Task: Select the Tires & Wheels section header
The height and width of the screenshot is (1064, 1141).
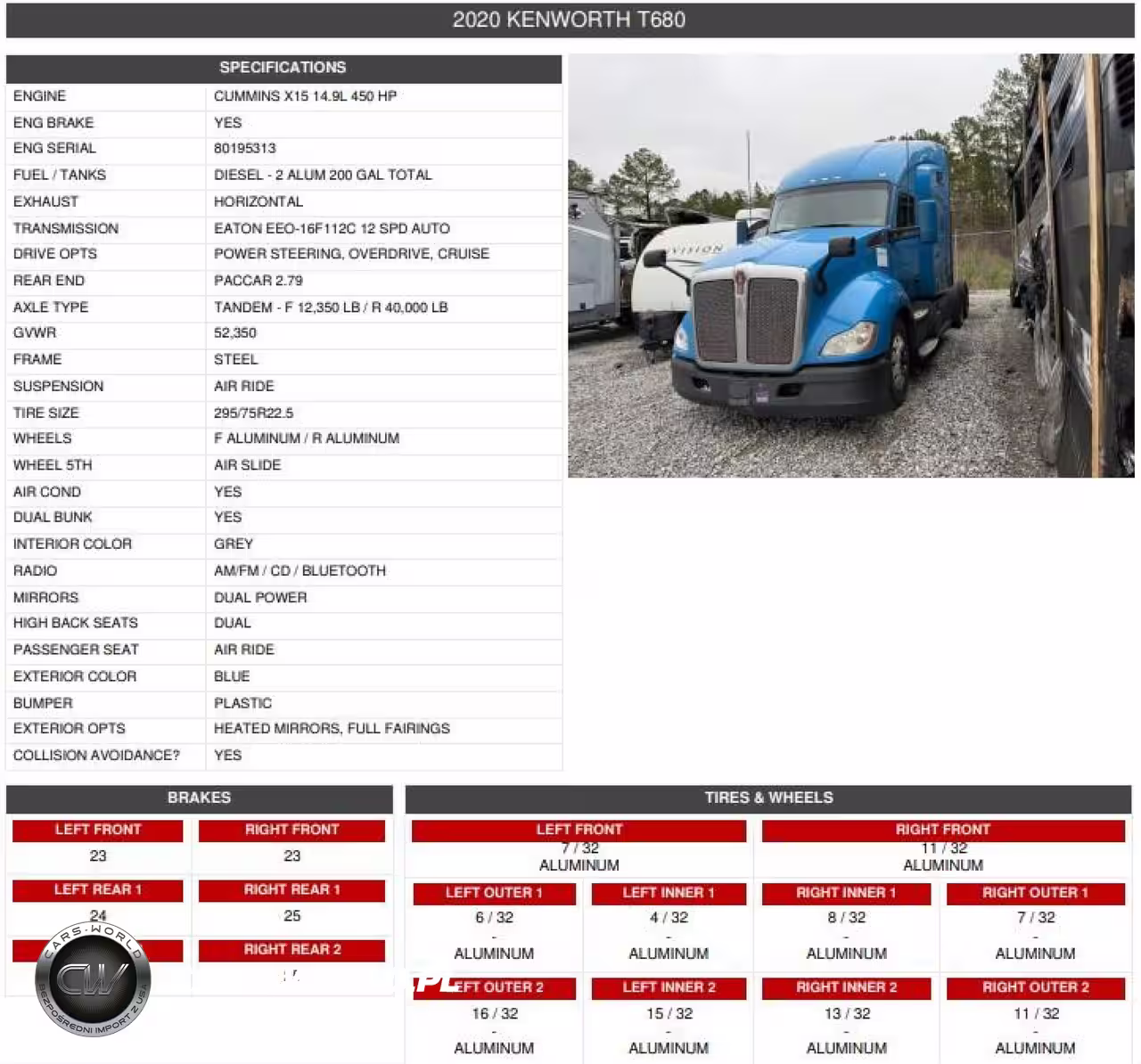Action: tap(768, 798)
